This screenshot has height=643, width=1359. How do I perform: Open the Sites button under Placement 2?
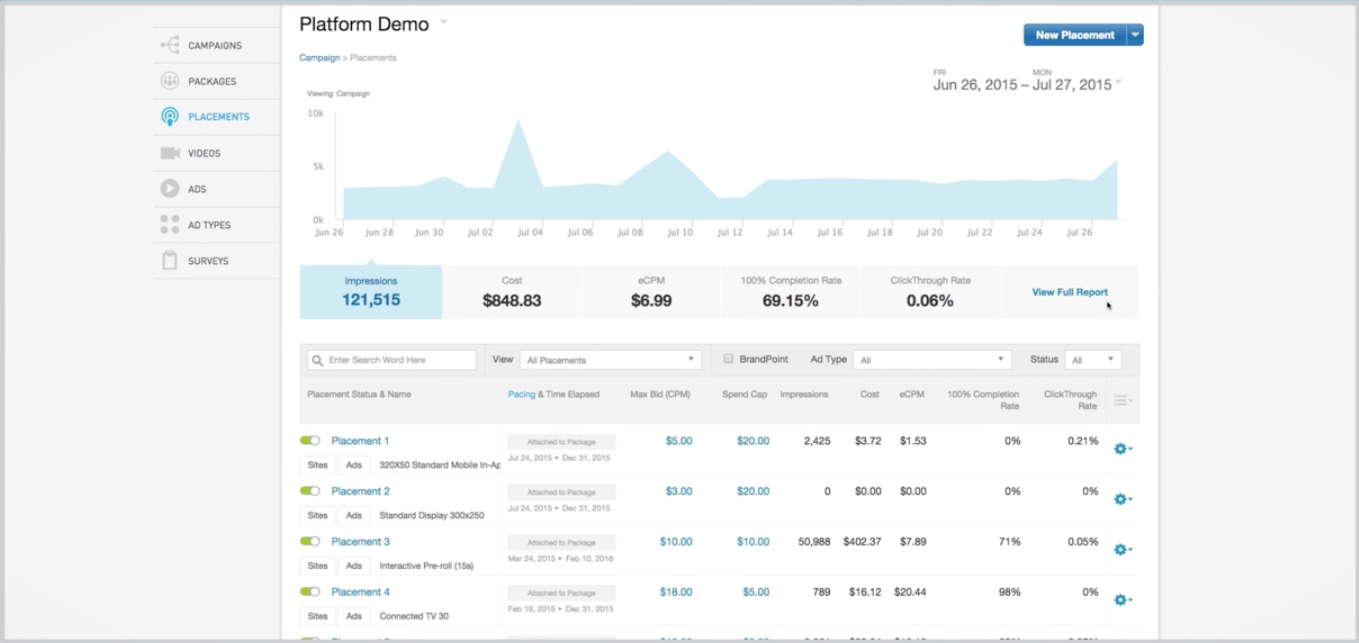(317, 516)
